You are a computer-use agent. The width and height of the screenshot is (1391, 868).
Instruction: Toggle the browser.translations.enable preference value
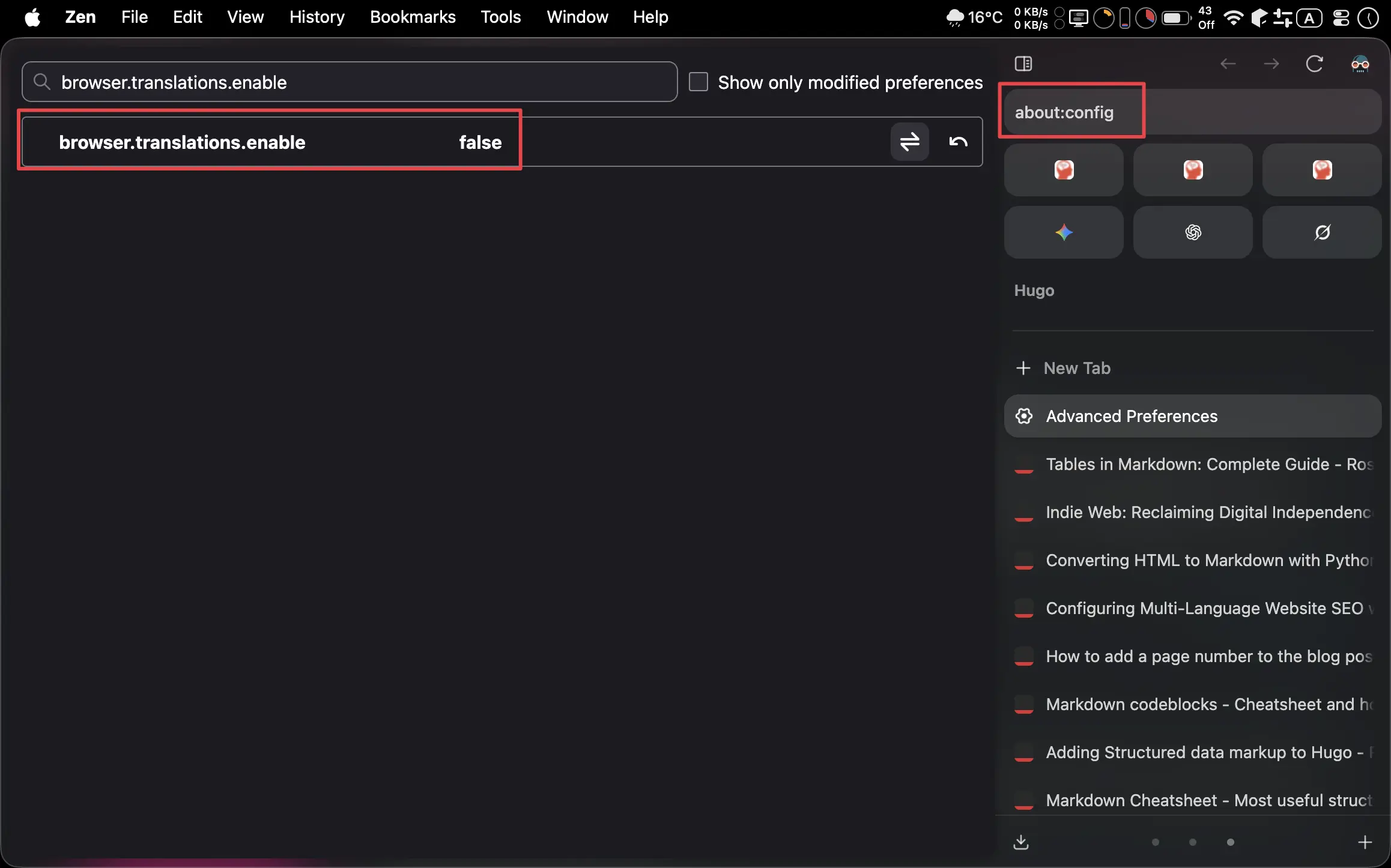909,142
